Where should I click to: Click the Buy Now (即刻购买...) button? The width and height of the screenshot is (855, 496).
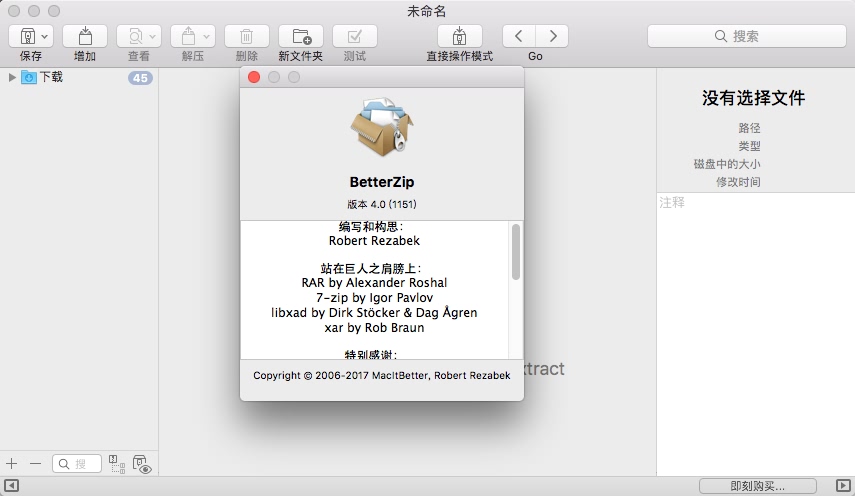[x=758, y=486]
